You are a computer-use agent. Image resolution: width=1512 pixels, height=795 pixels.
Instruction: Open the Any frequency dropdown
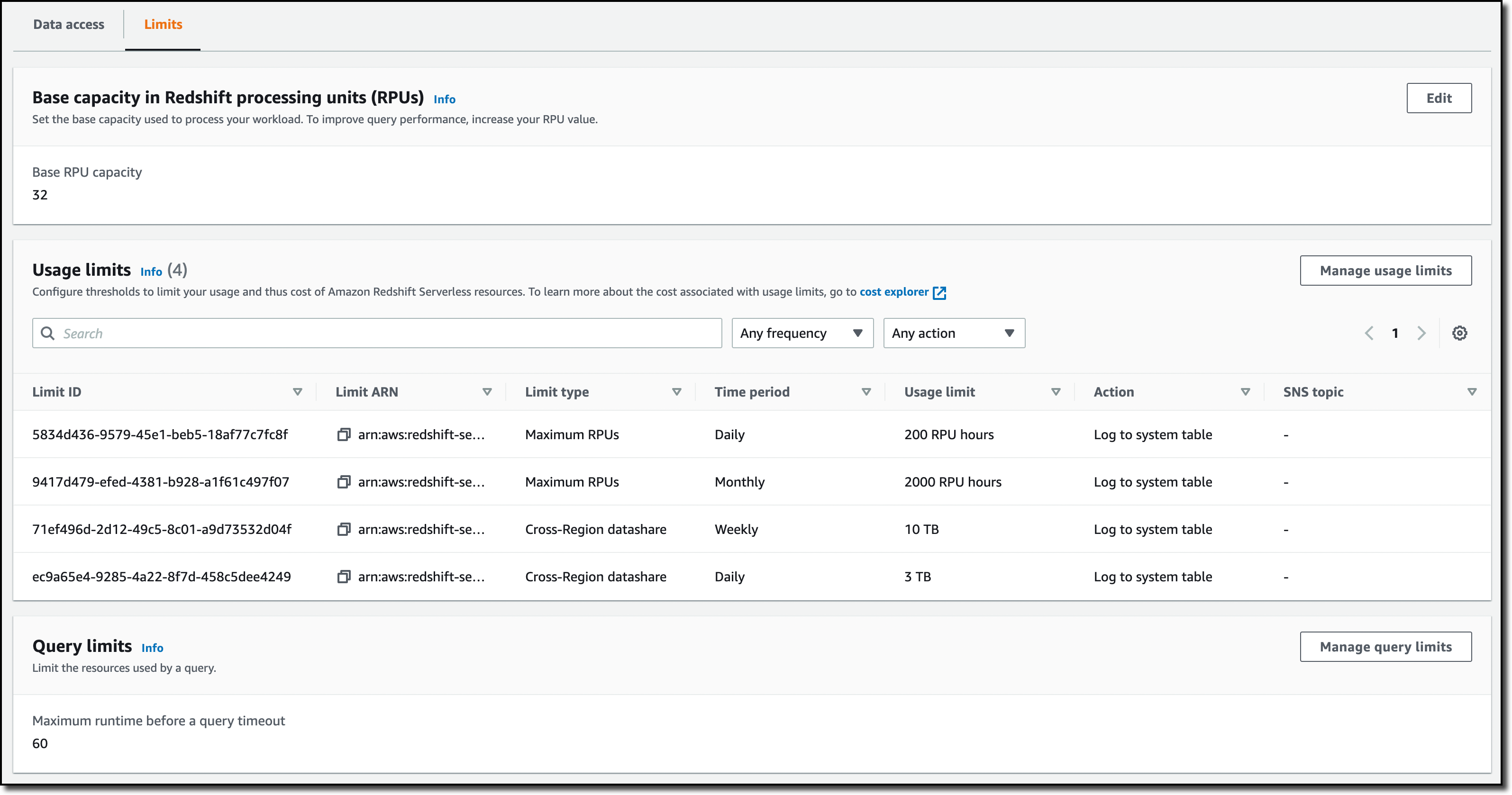(x=802, y=333)
